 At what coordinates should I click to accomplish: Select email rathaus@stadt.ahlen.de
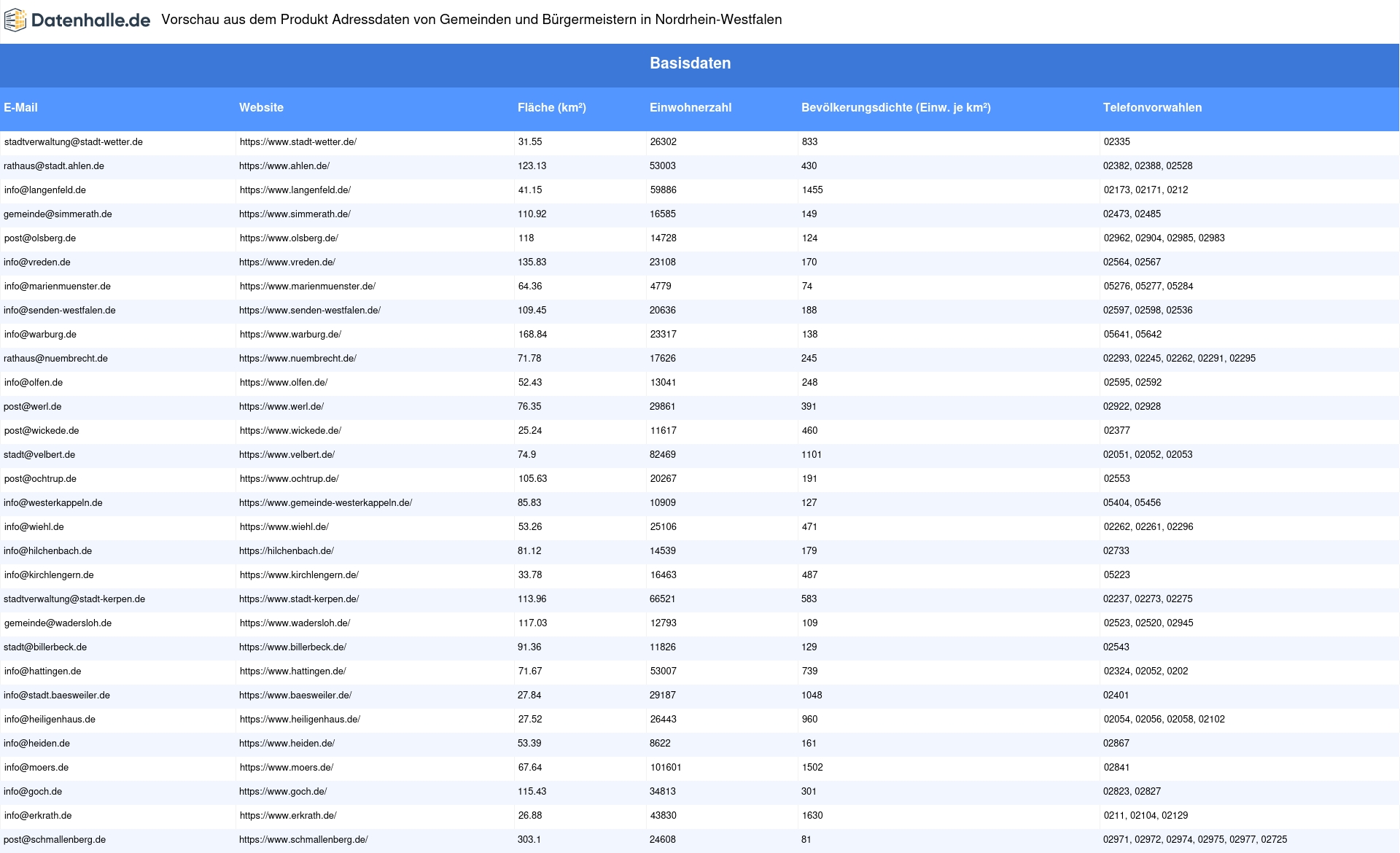tap(54, 166)
